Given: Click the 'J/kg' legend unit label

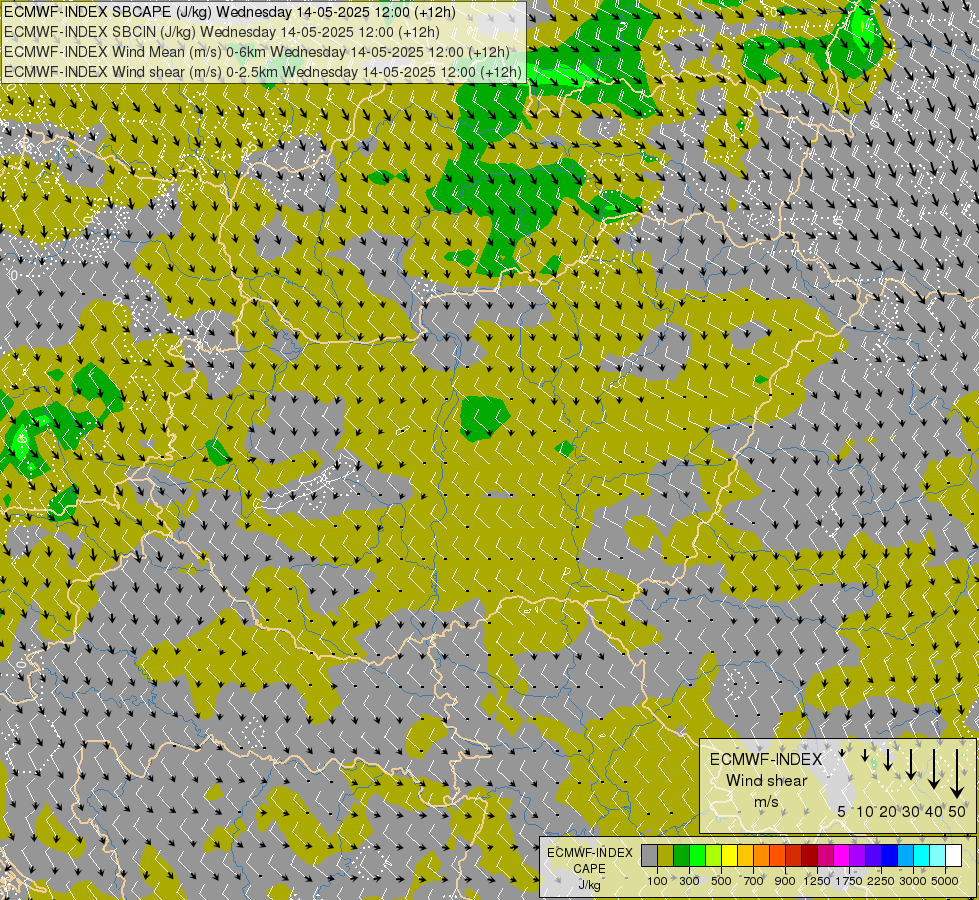Looking at the screenshot, I should click(x=589, y=884).
